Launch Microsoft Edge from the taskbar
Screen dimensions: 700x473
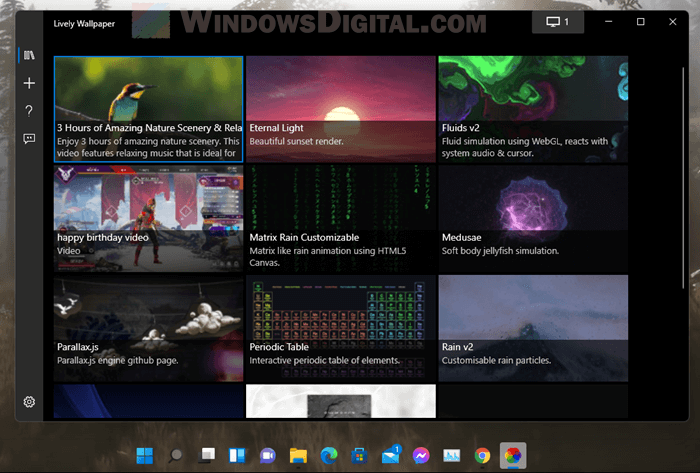click(329, 456)
